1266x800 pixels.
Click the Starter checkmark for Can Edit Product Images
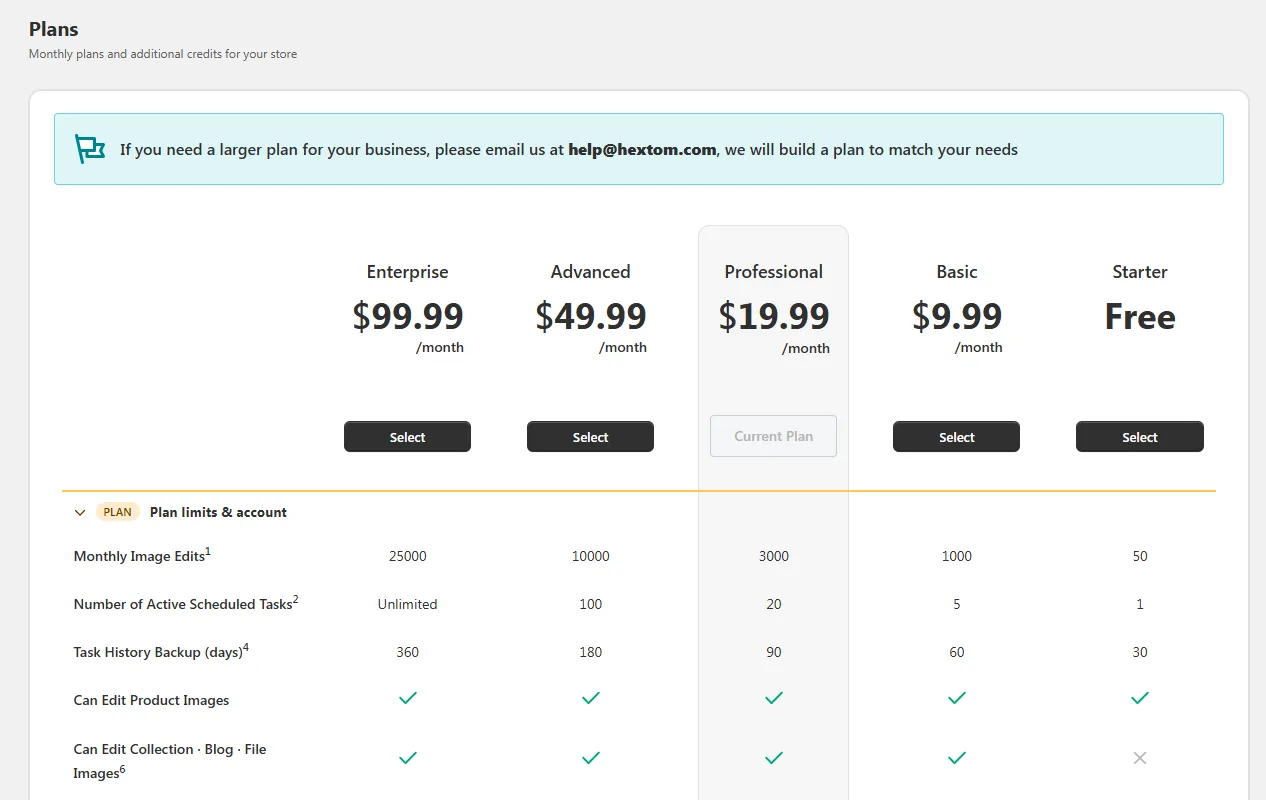coord(1140,698)
